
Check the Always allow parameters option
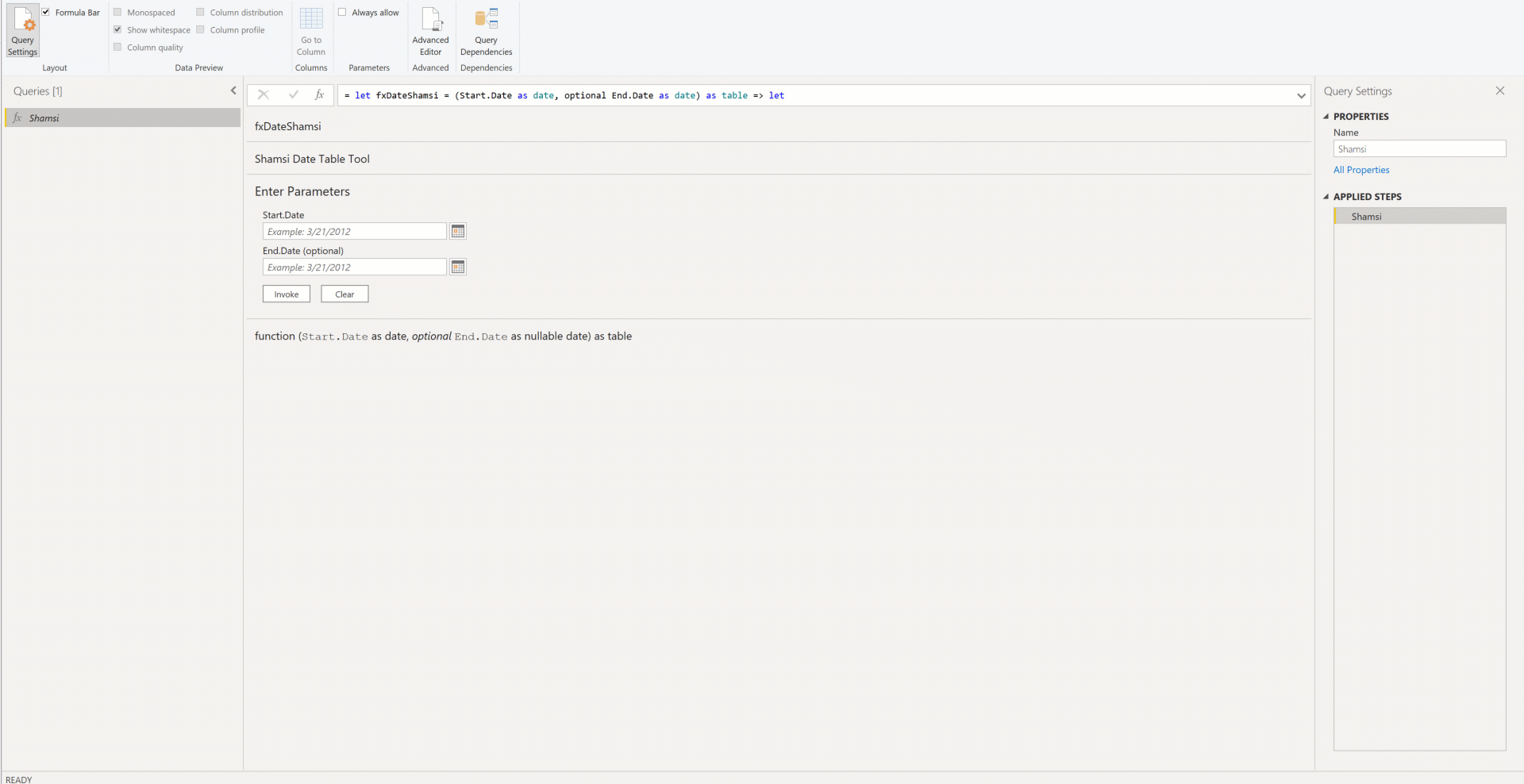tap(342, 12)
